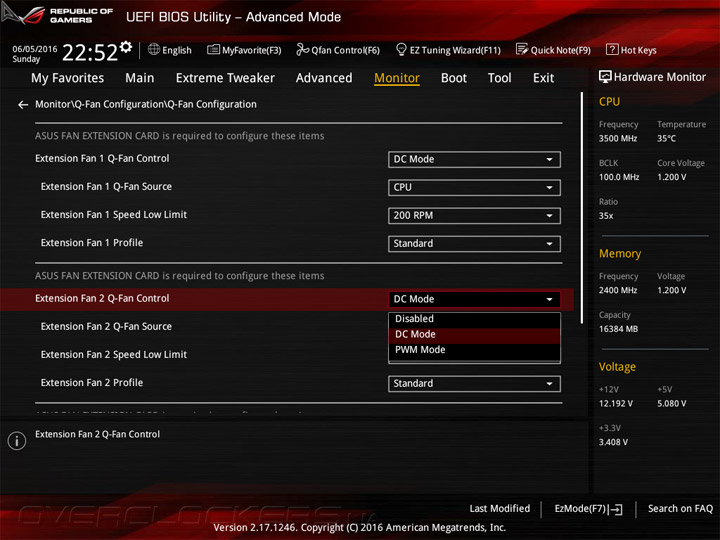The height and width of the screenshot is (540, 720).
Task: Select Disabled in the open list
Action: point(474,319)
